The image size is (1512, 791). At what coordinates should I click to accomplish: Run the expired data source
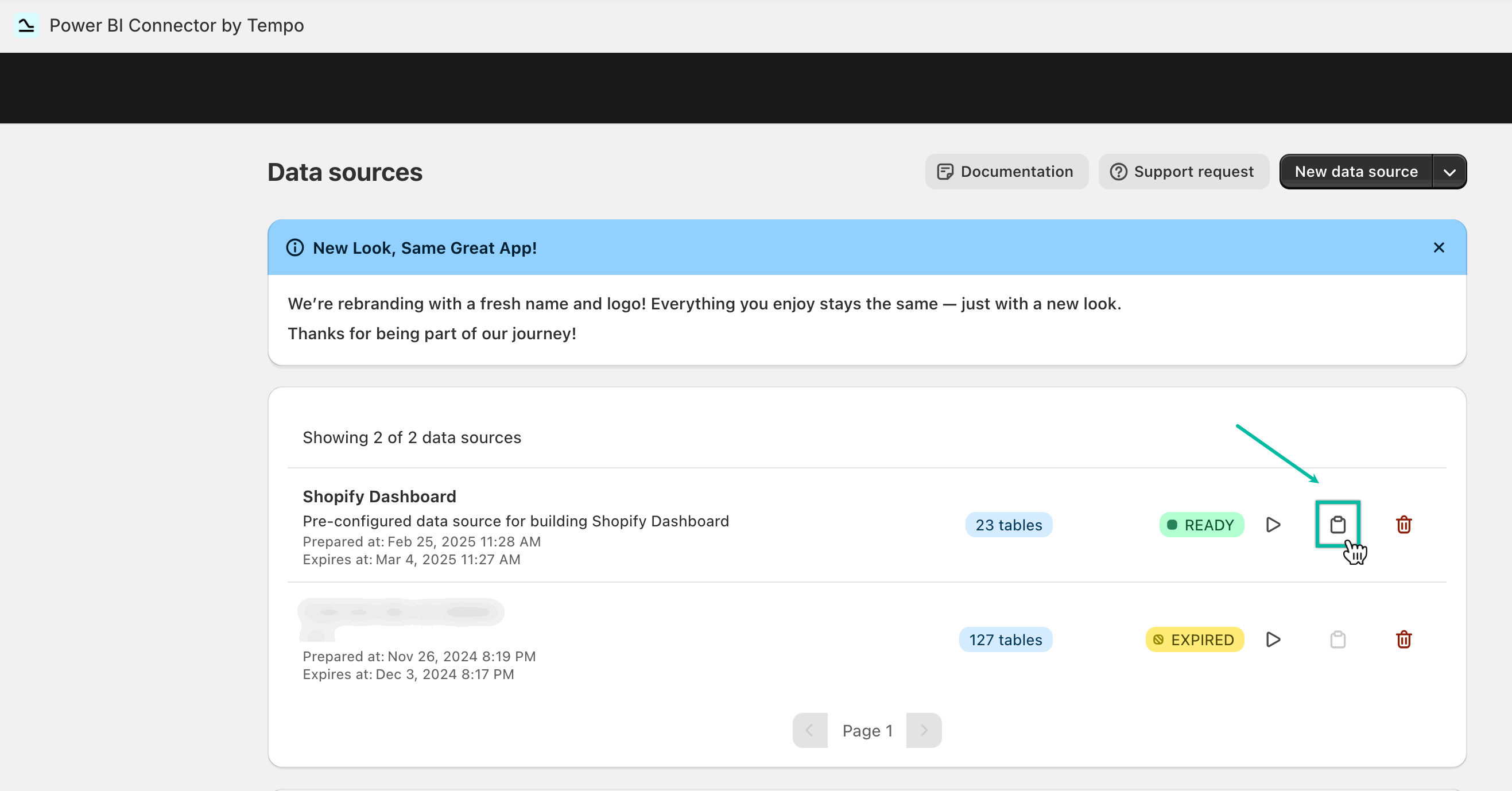pyautogui.click(x=1273, y=639)
